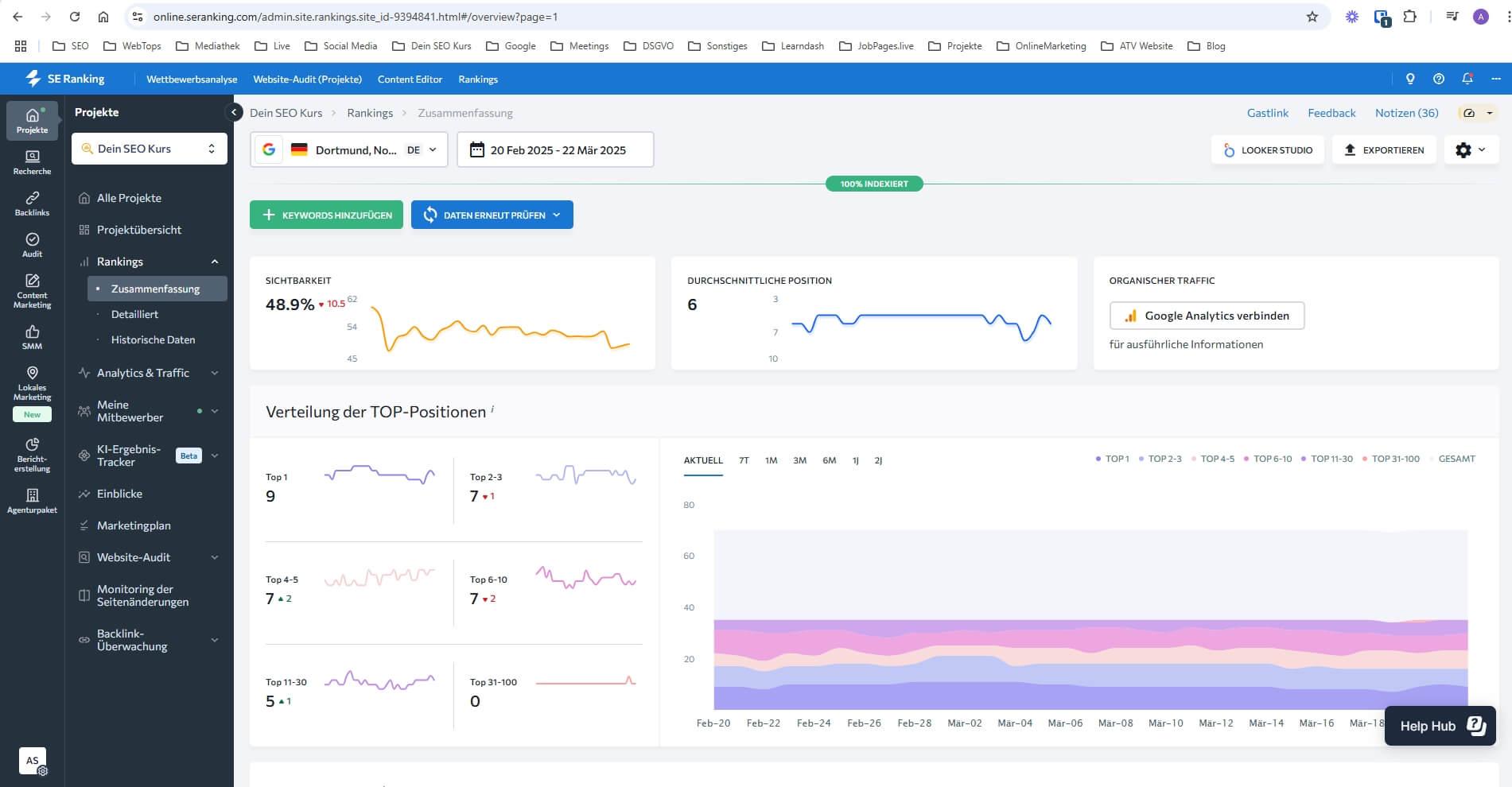1512x787 pixels.
Task: Open the browser apps grid icon
Action: 21,46
